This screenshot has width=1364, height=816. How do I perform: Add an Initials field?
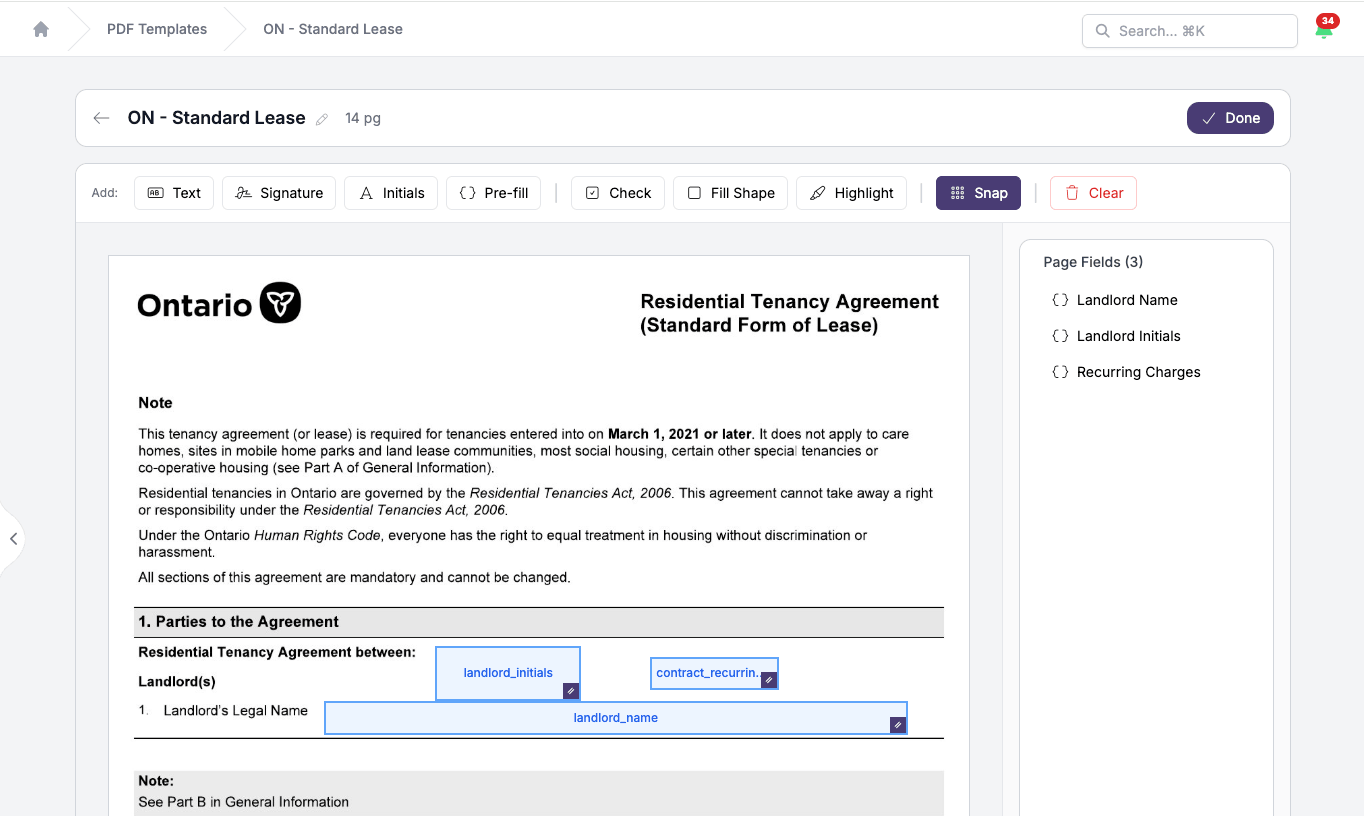[391, 193]
